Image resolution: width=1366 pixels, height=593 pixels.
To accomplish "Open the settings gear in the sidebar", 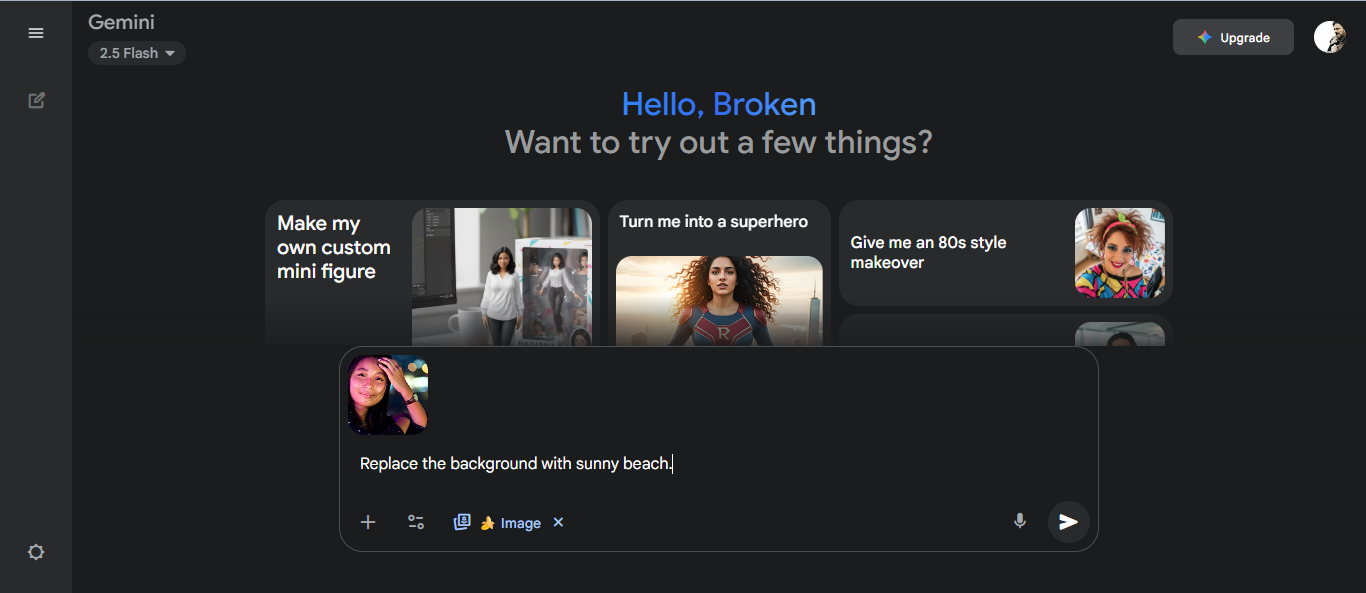I will (x=36, y=552).
